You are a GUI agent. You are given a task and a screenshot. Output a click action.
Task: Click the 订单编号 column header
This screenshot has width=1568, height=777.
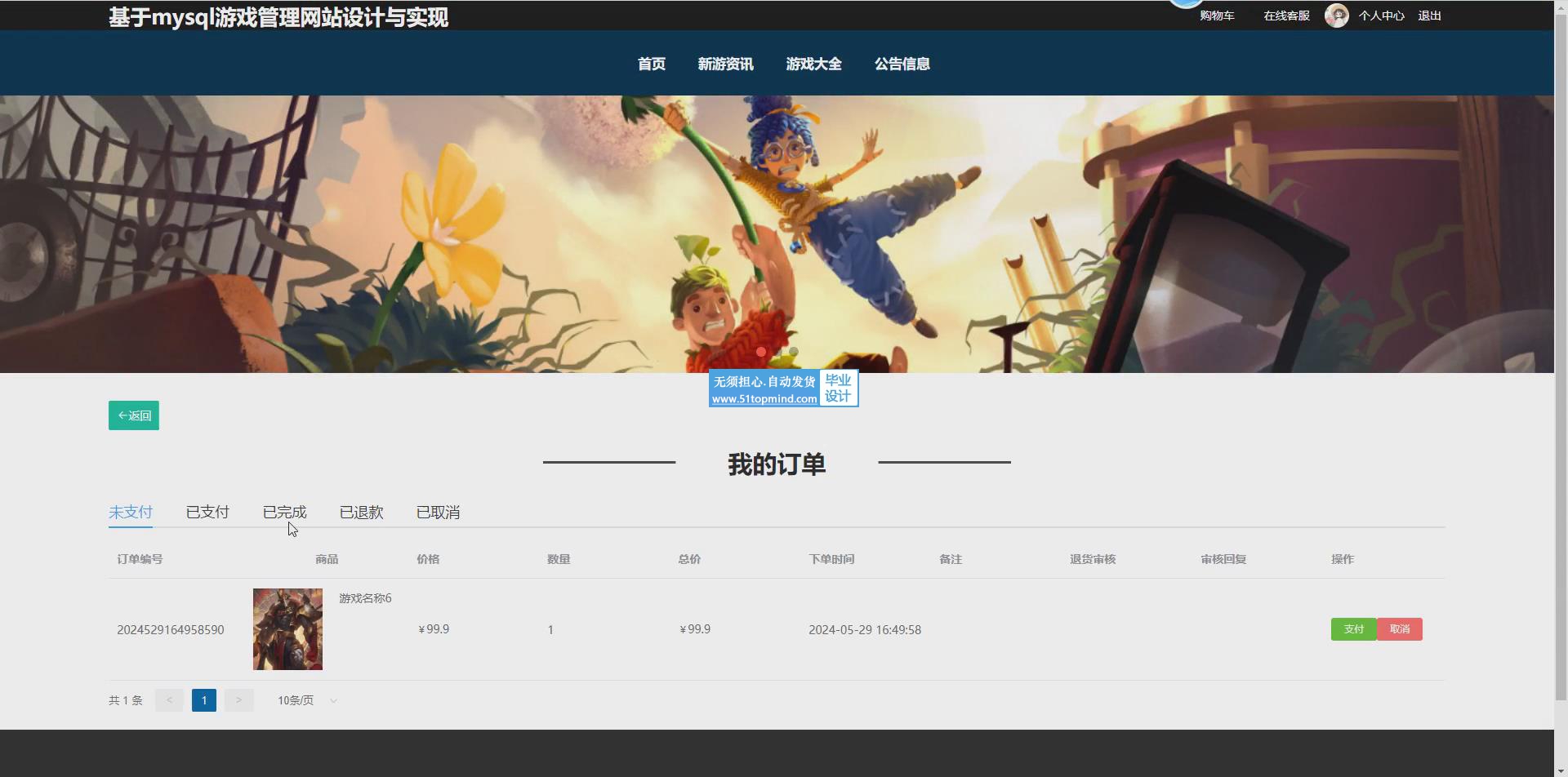tap(140, 559)
